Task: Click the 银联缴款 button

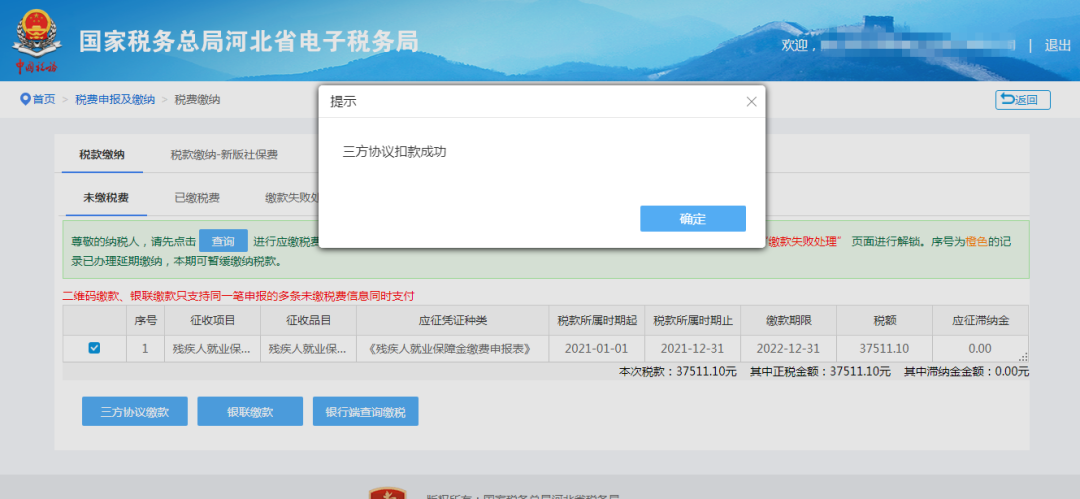Action: (250, 412)
